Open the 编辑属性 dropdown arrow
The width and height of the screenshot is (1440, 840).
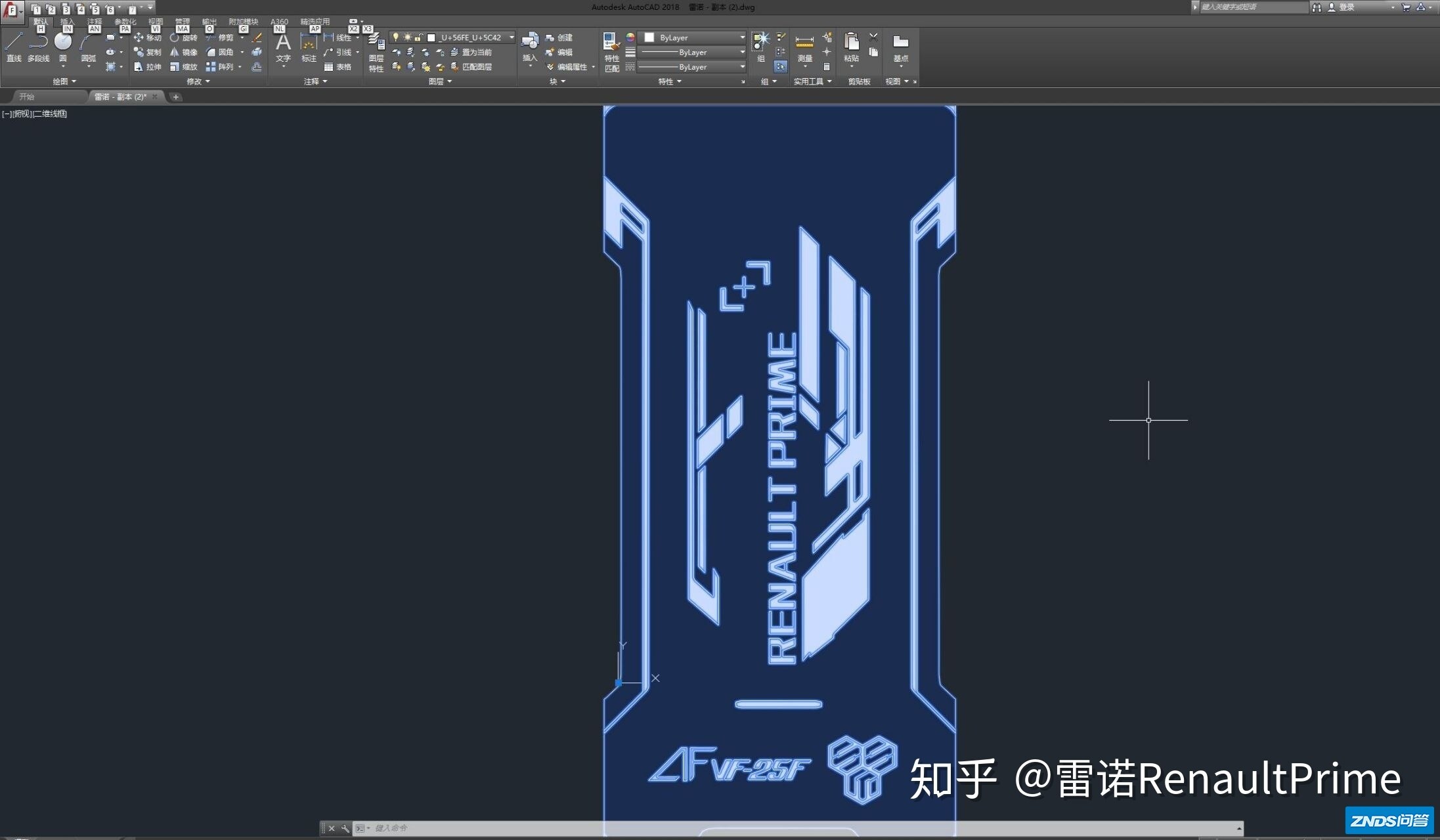pyautogui.click(x=593, y=67)
